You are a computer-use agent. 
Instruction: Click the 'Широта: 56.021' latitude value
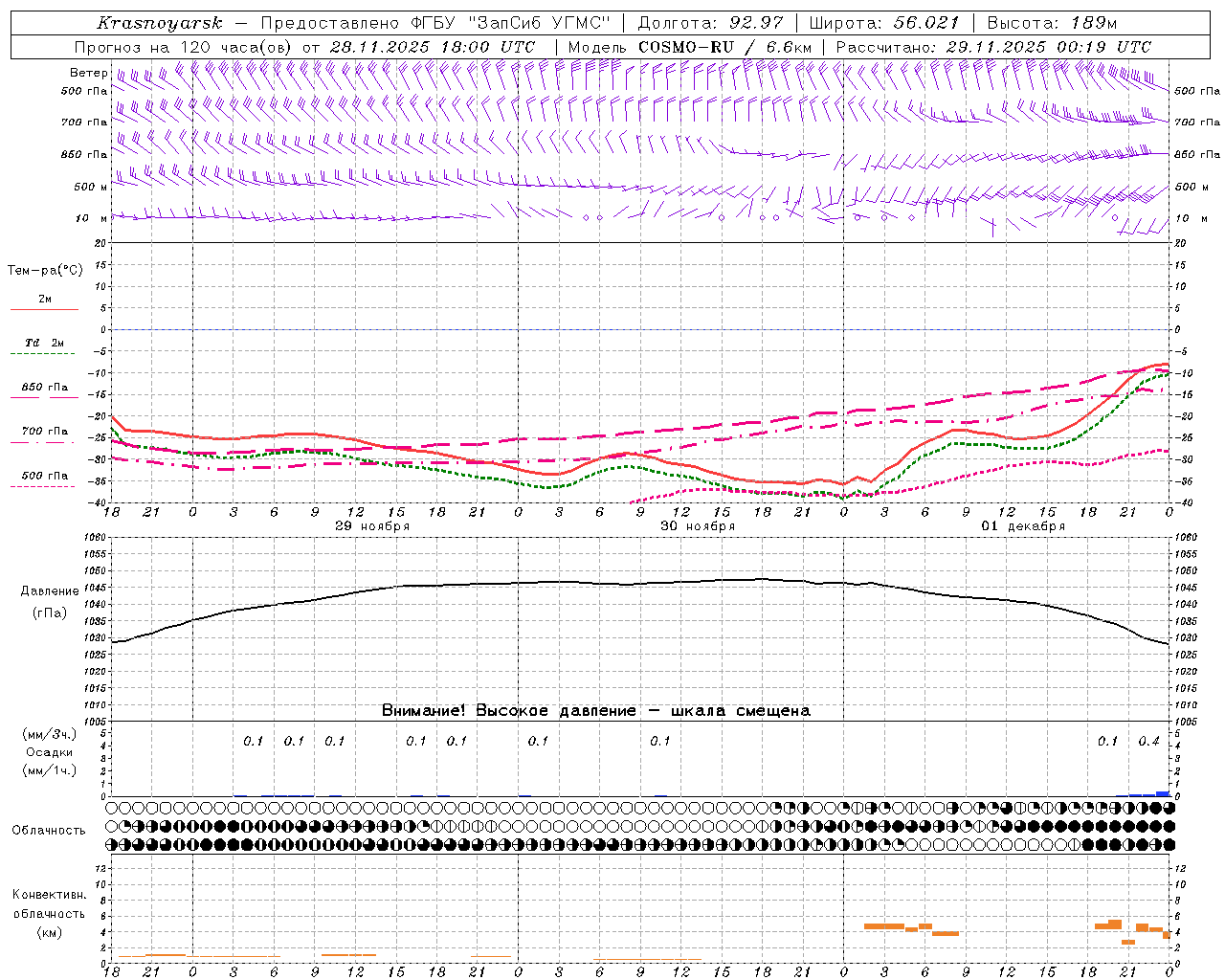click(x=884, y=23)
